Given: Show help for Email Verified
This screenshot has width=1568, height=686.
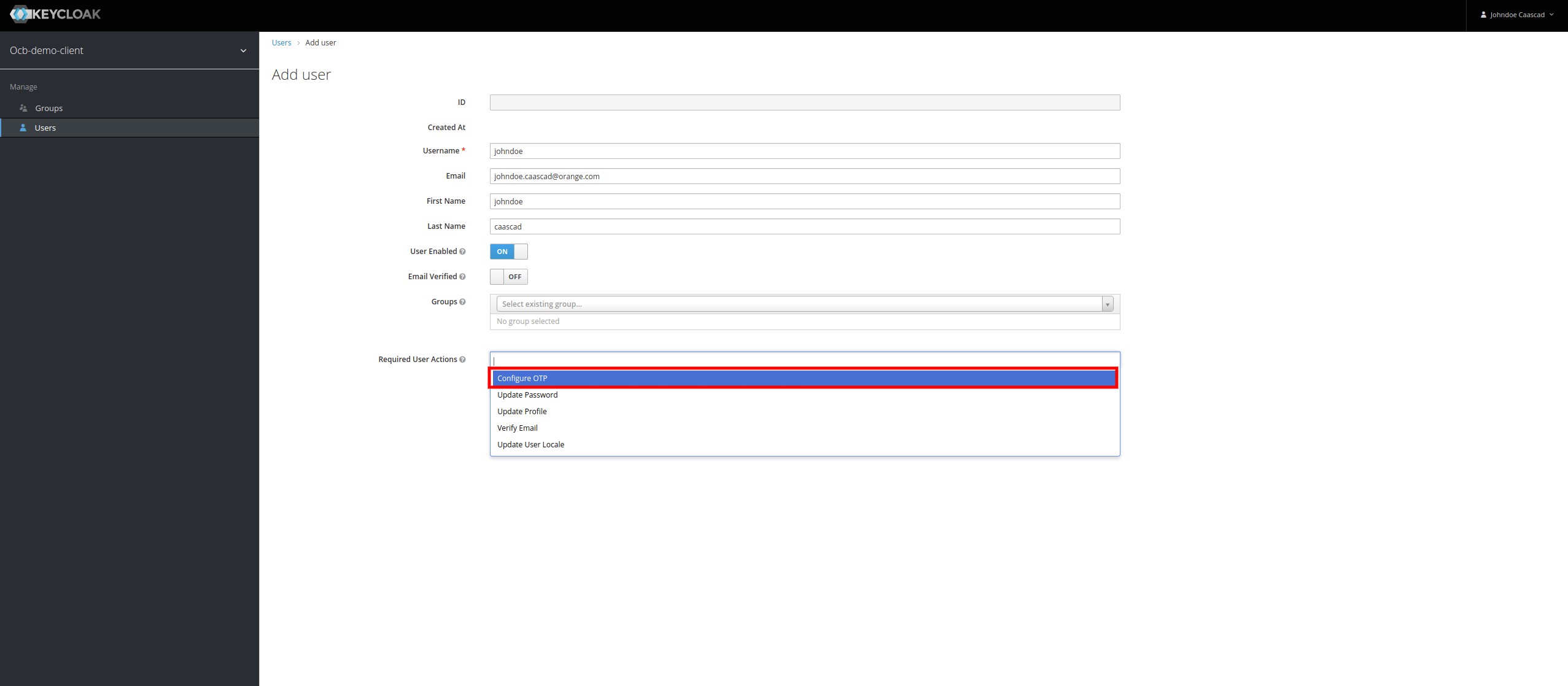Looking at the screenshot, I should pyautogui.click(x=462, y=277).
